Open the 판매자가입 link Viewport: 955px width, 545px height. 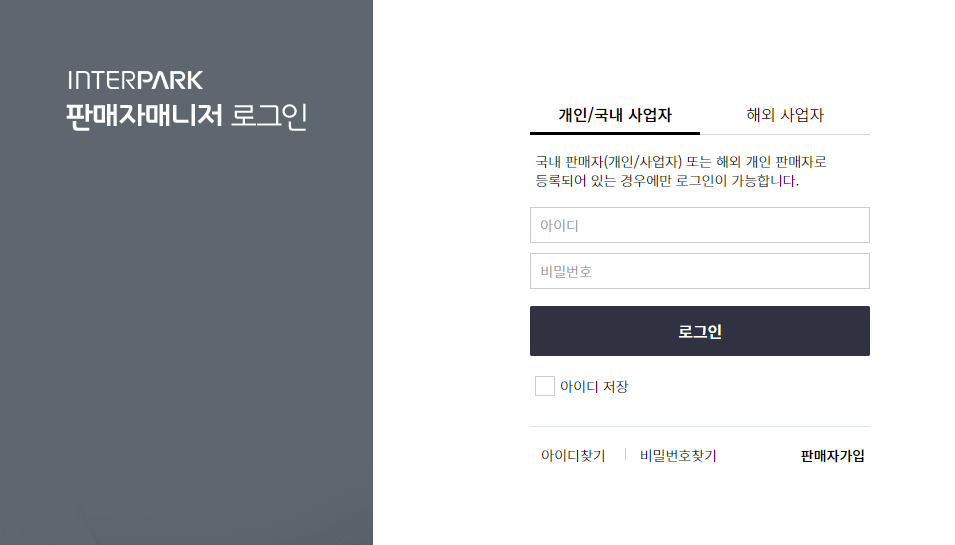pyautogui.click(x=832, y=455)
